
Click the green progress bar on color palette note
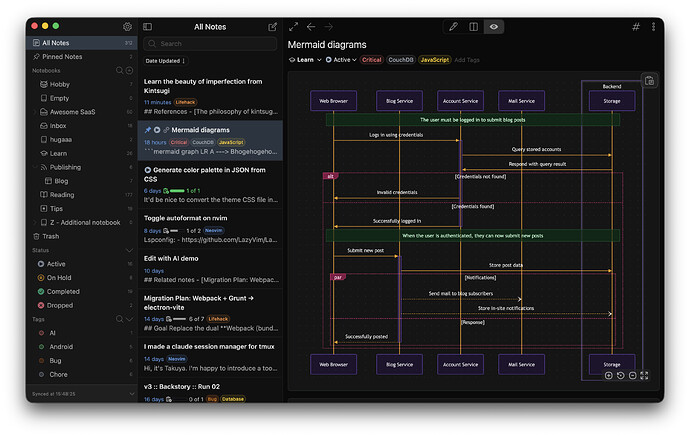click(x=177, y=191)
